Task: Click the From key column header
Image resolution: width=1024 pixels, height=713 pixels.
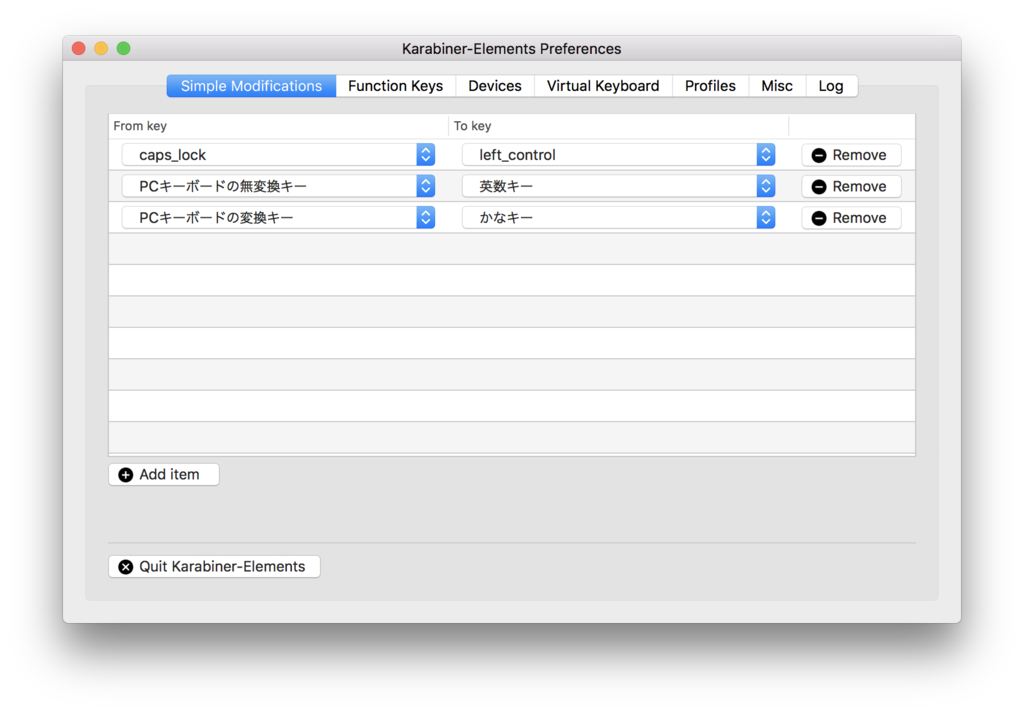Action: click(x=279, y=126)
